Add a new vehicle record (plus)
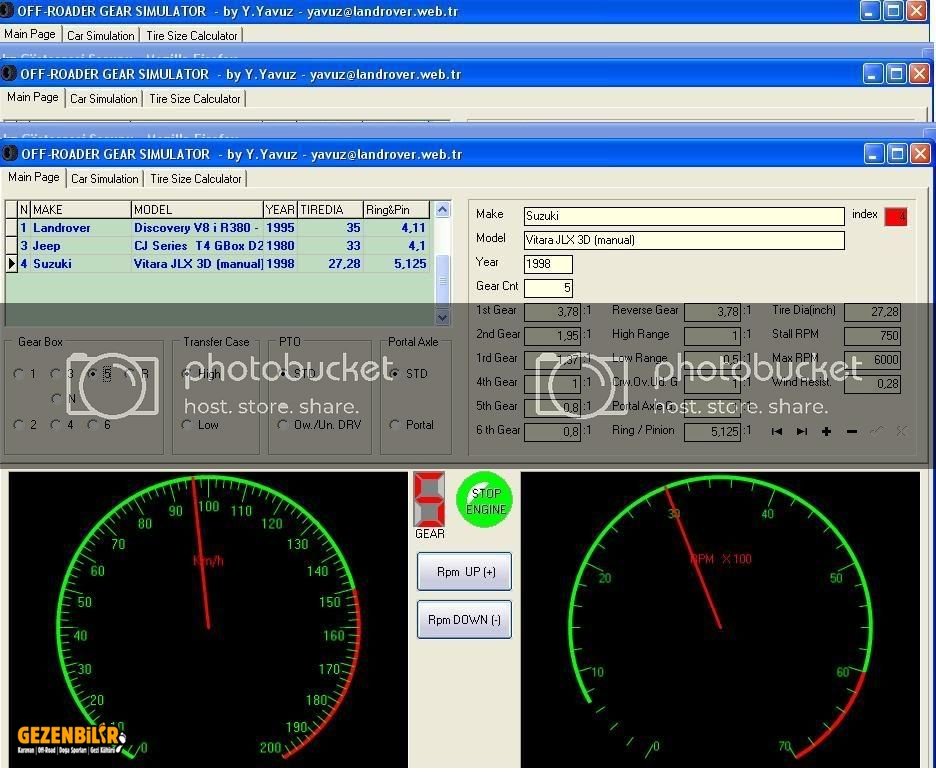Image resolution: width=936 pixels, height=772 pixels. [826, 431]
